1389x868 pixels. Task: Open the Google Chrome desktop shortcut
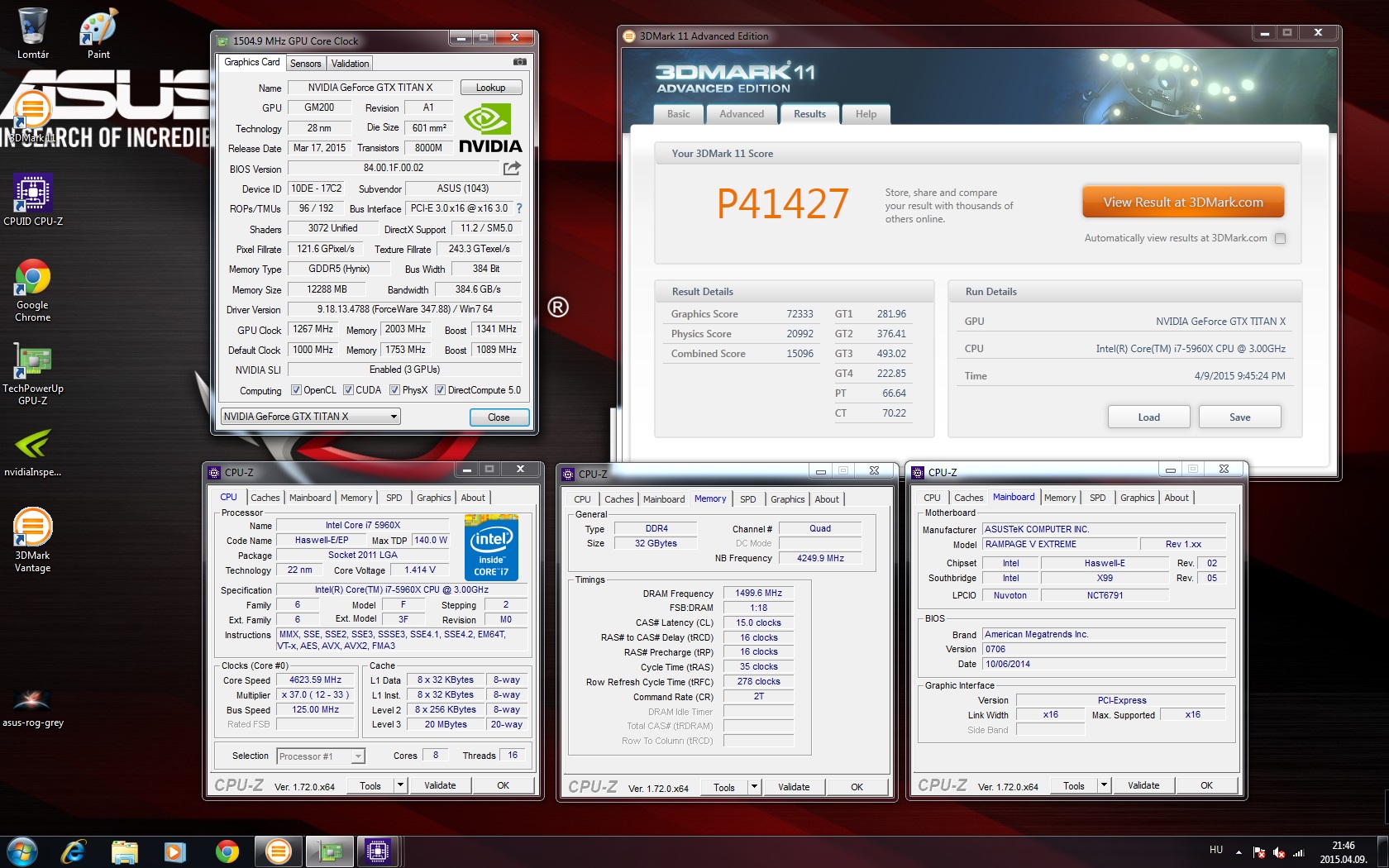point(33,289)
